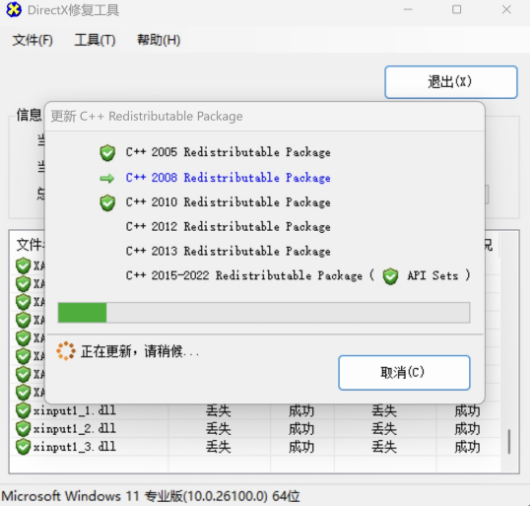Close the DirectX修复工具 window

(x=506, y=9)
